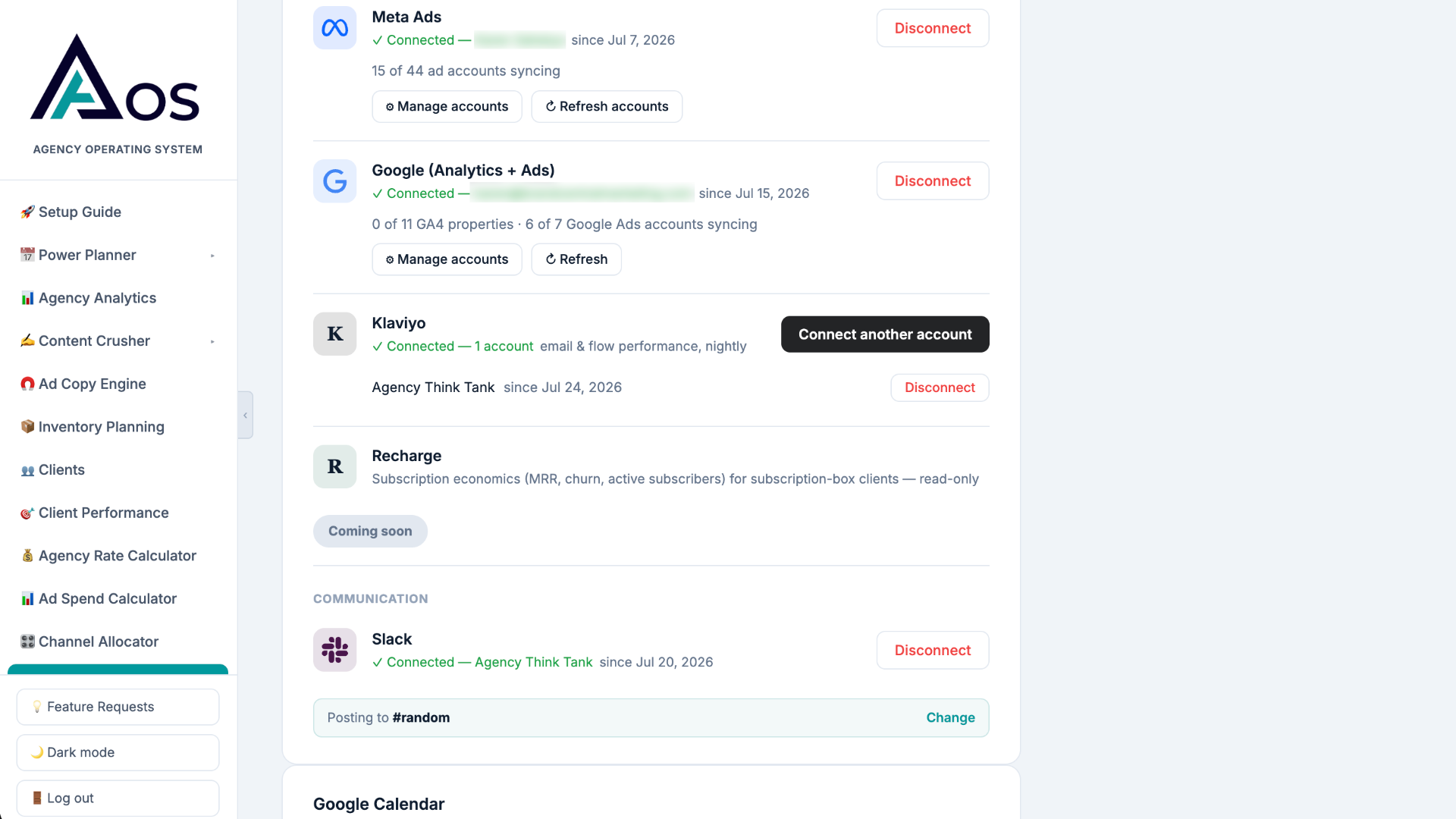
Task: Collapse the sidebar with the chevron handle
Action: (x=245, y=415)
